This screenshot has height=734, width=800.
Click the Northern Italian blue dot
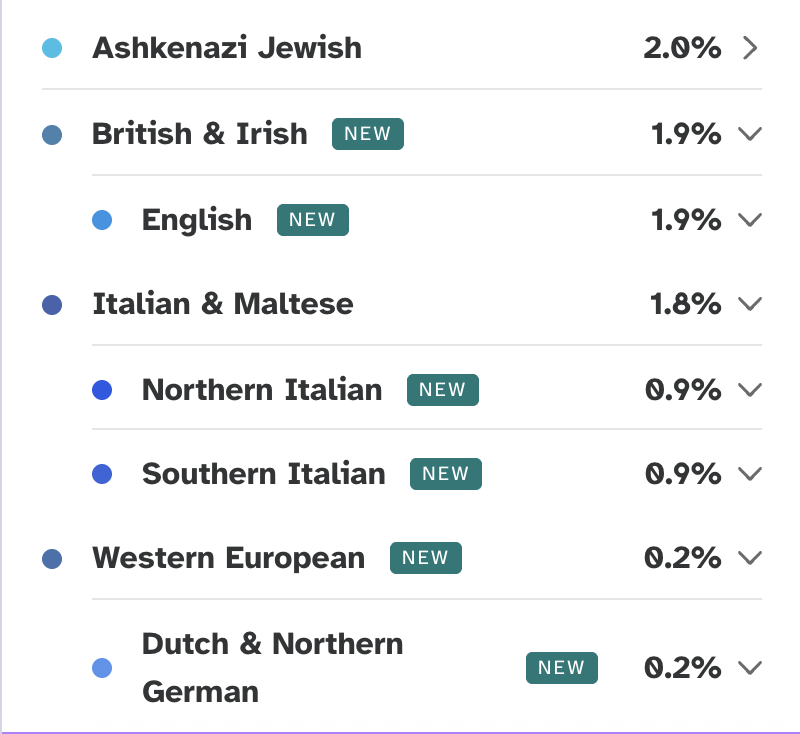click(102, 390)
